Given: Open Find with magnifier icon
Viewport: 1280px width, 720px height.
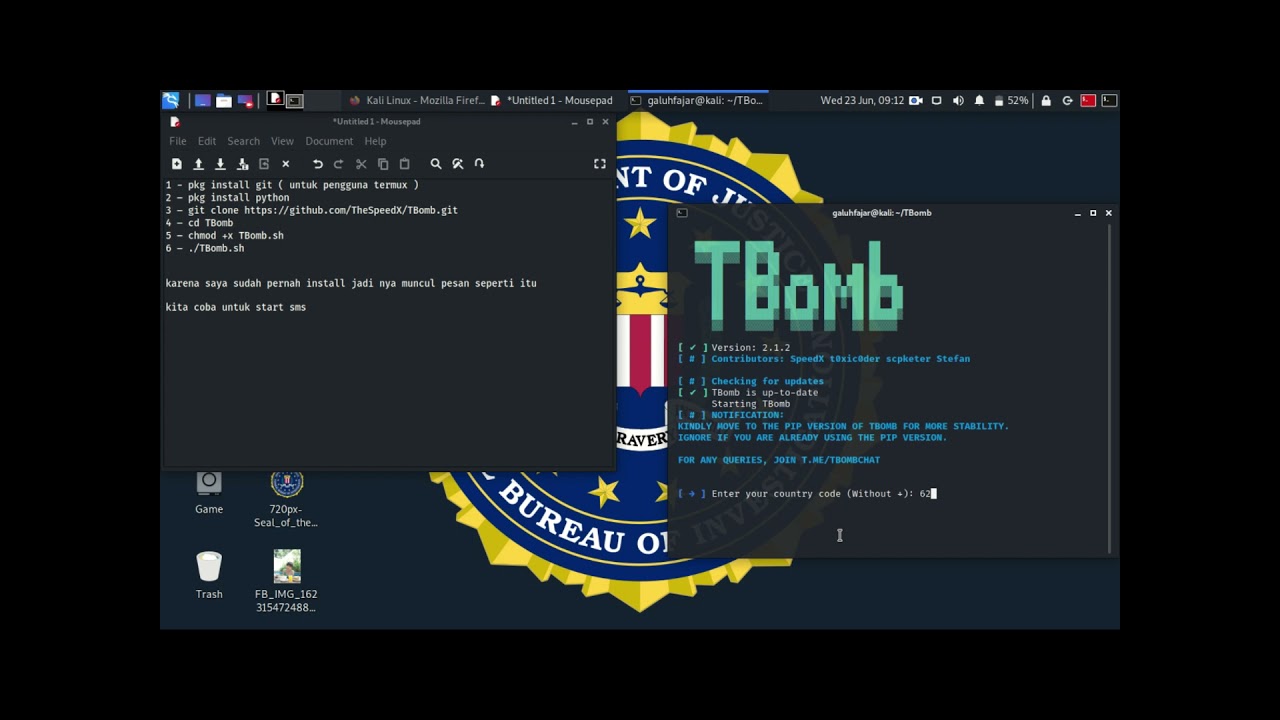Looking at the screenshot, I should click(436, 164).
